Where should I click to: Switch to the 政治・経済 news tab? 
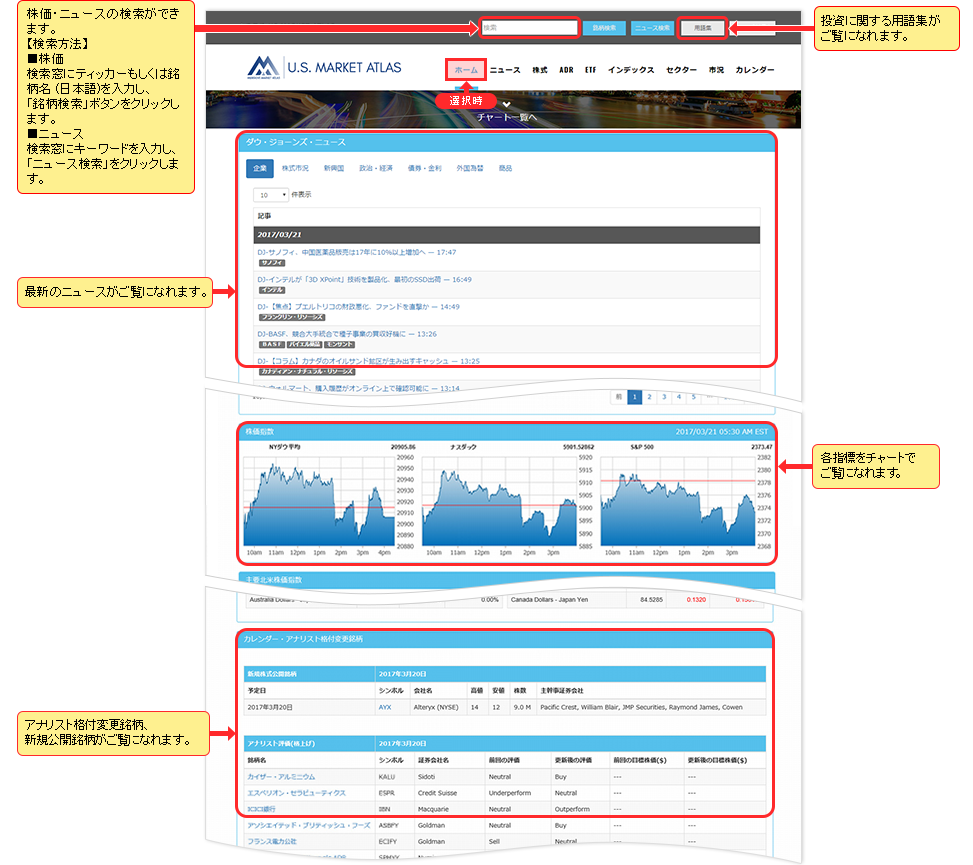376,168
